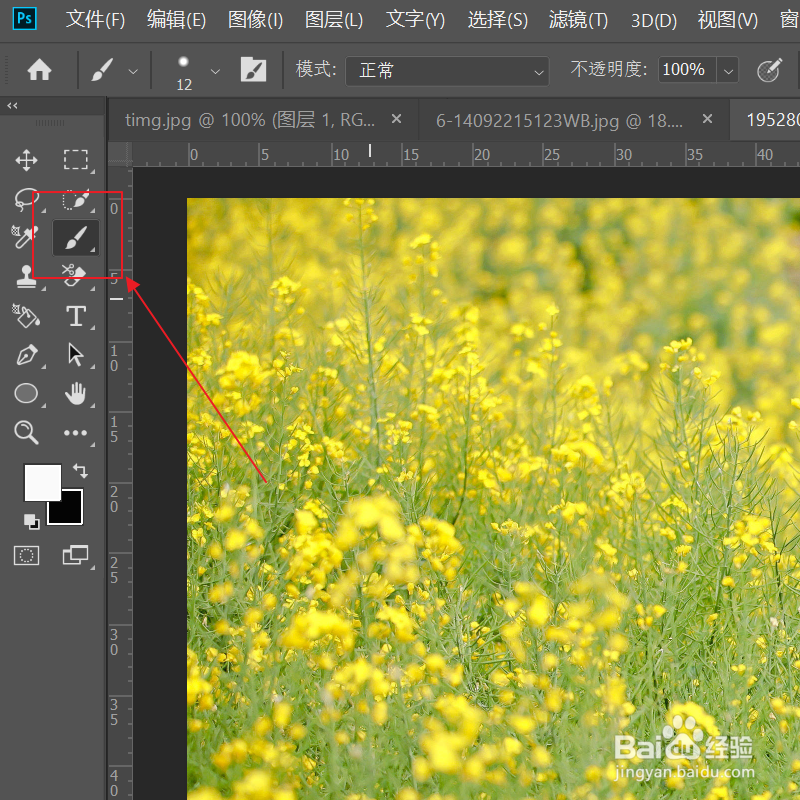Select the Pen tool
The image size is (800, 800).
[26, 355]
